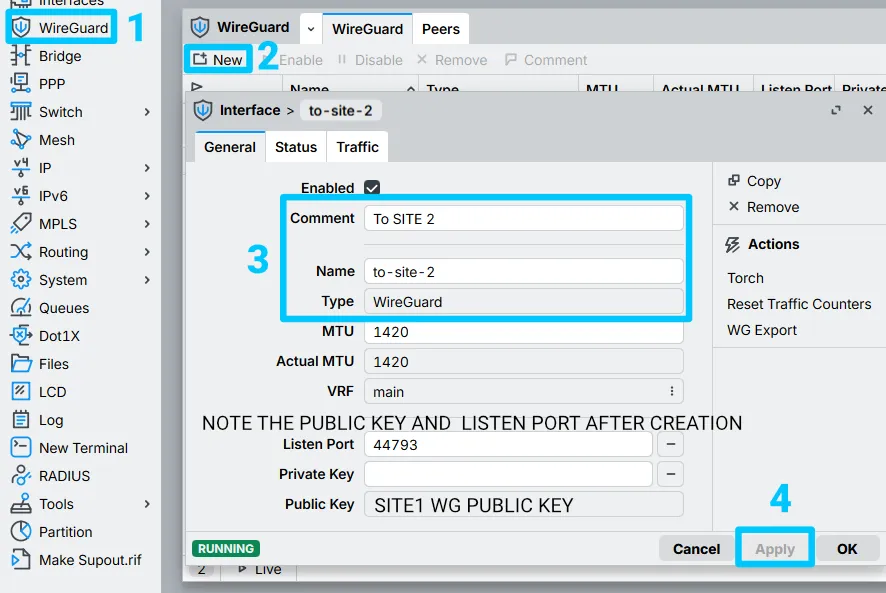Viewport: 886px width, 593px height.
Task: Expand the Tools submenu arrow
Action: tap(147, 504)
